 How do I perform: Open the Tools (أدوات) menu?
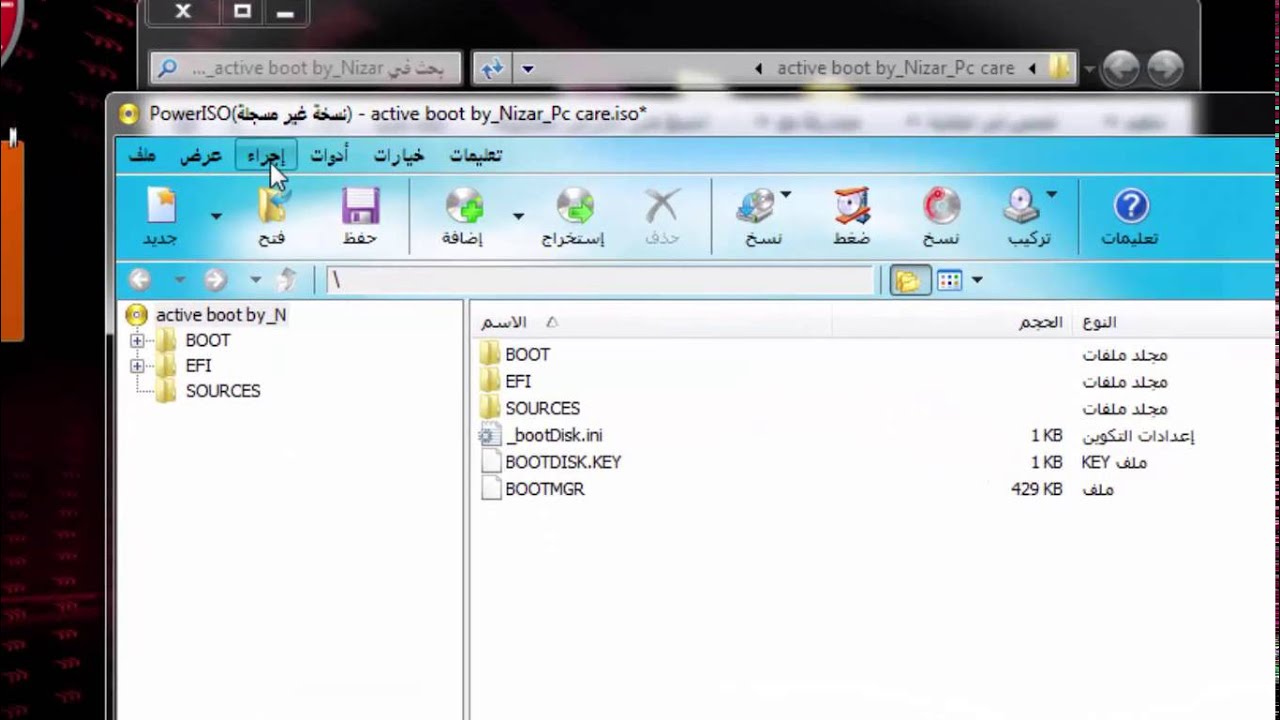point(329,155)
